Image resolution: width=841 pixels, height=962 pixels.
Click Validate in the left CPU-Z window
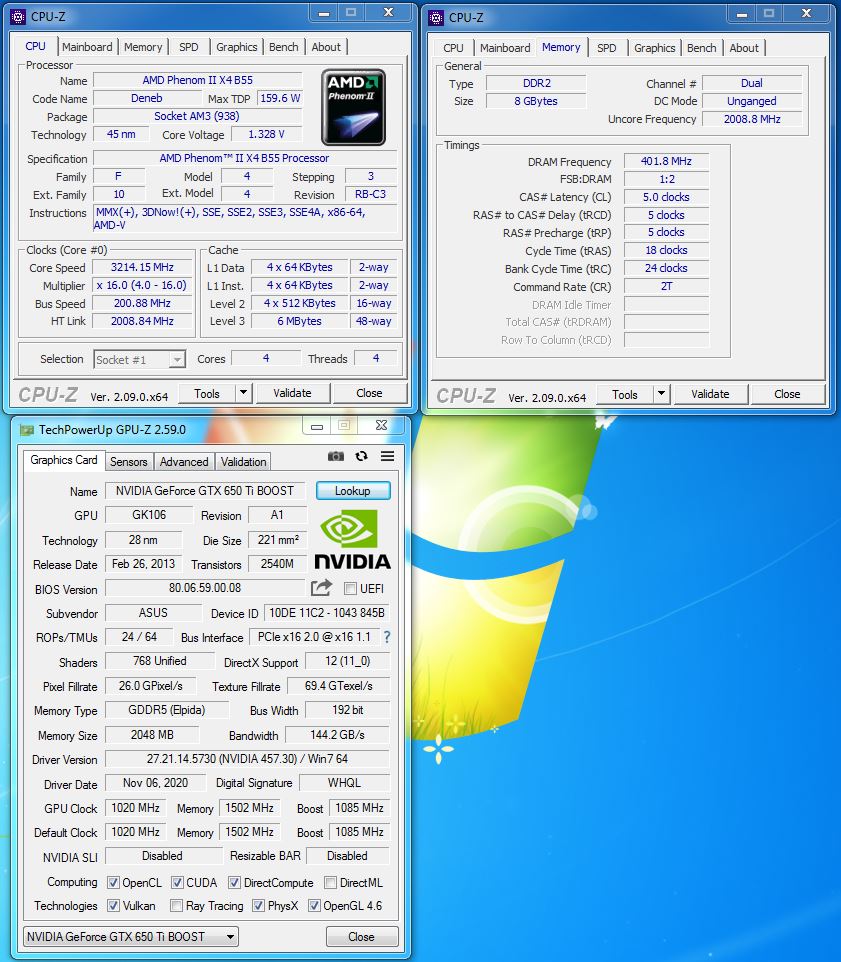(293, 393)
